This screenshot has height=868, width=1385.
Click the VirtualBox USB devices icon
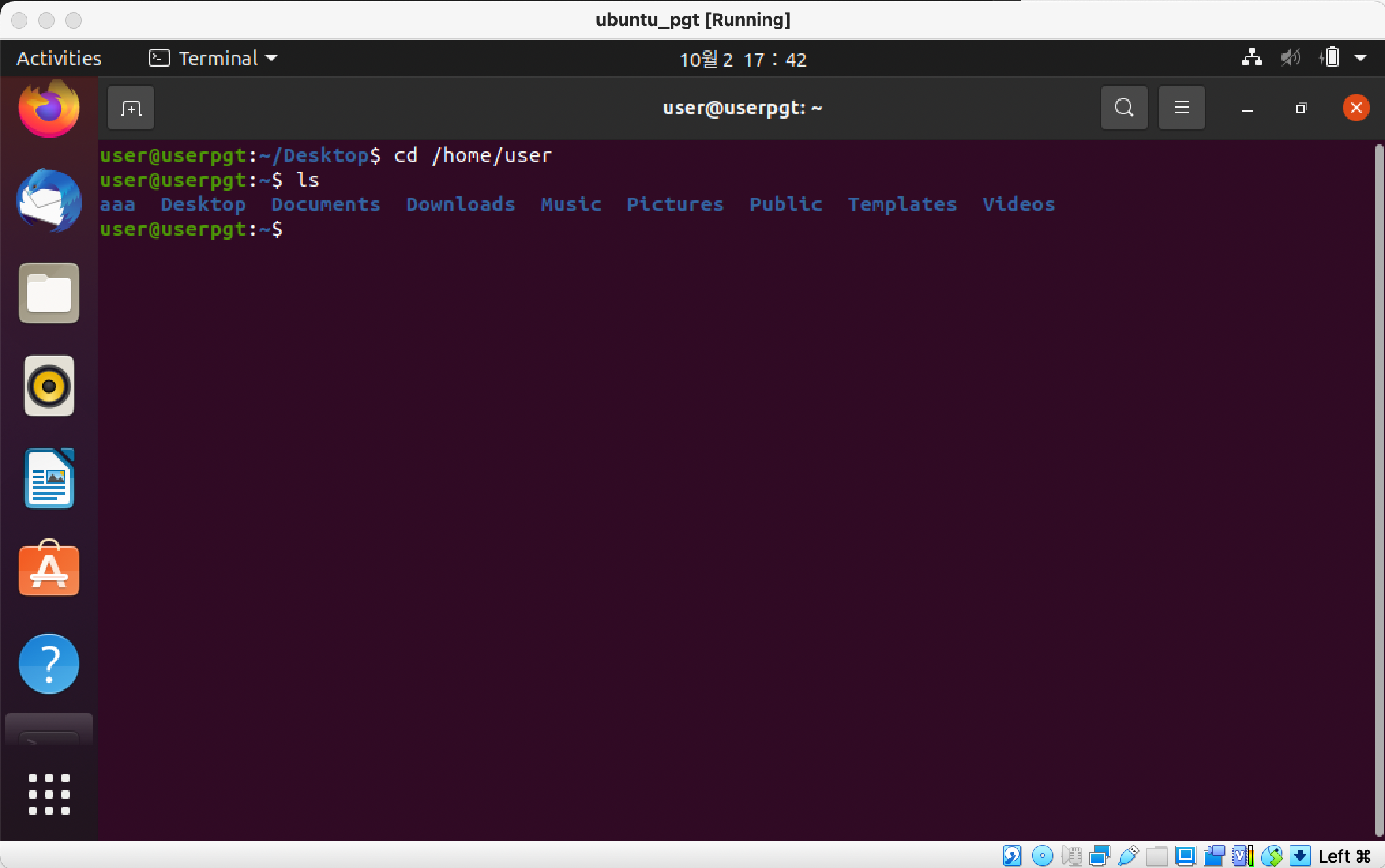1128,856
